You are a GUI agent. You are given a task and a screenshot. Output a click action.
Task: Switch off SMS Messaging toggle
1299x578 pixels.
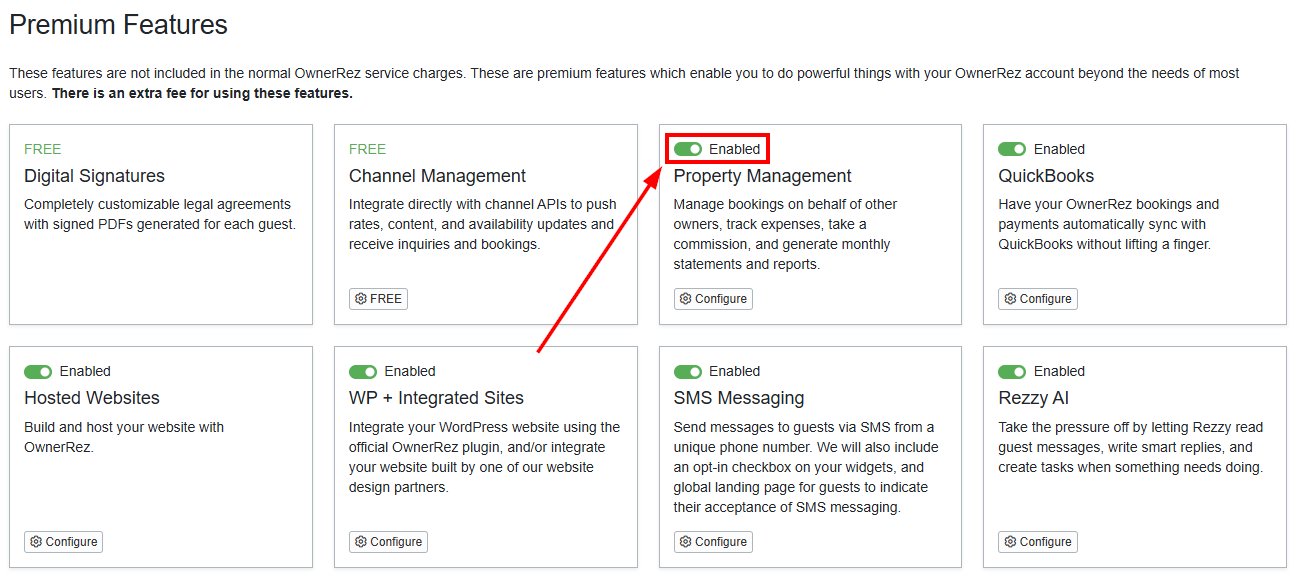point(688,372)
